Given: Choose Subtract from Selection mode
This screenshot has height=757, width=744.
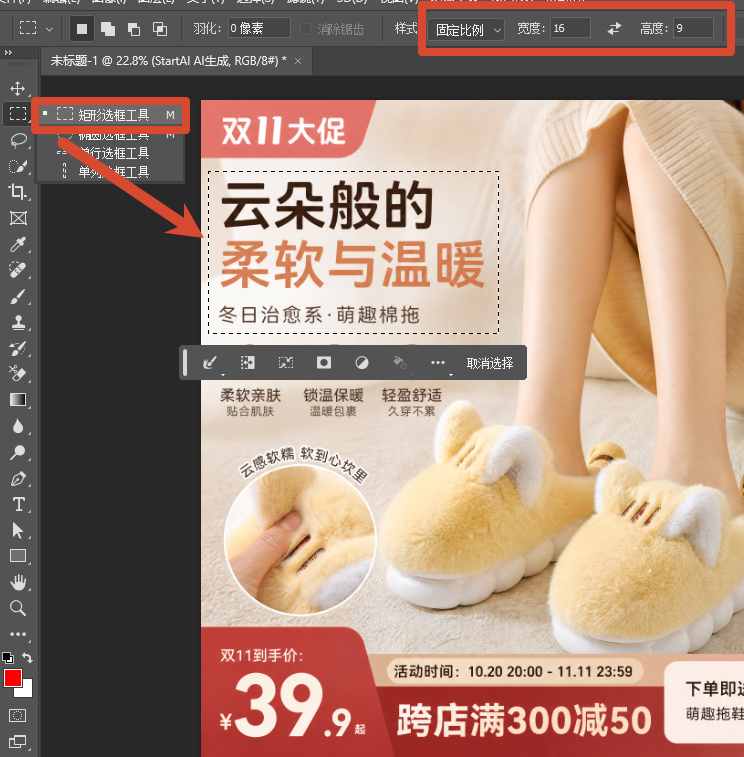Looking at the screenshot, I should [134, 29].
